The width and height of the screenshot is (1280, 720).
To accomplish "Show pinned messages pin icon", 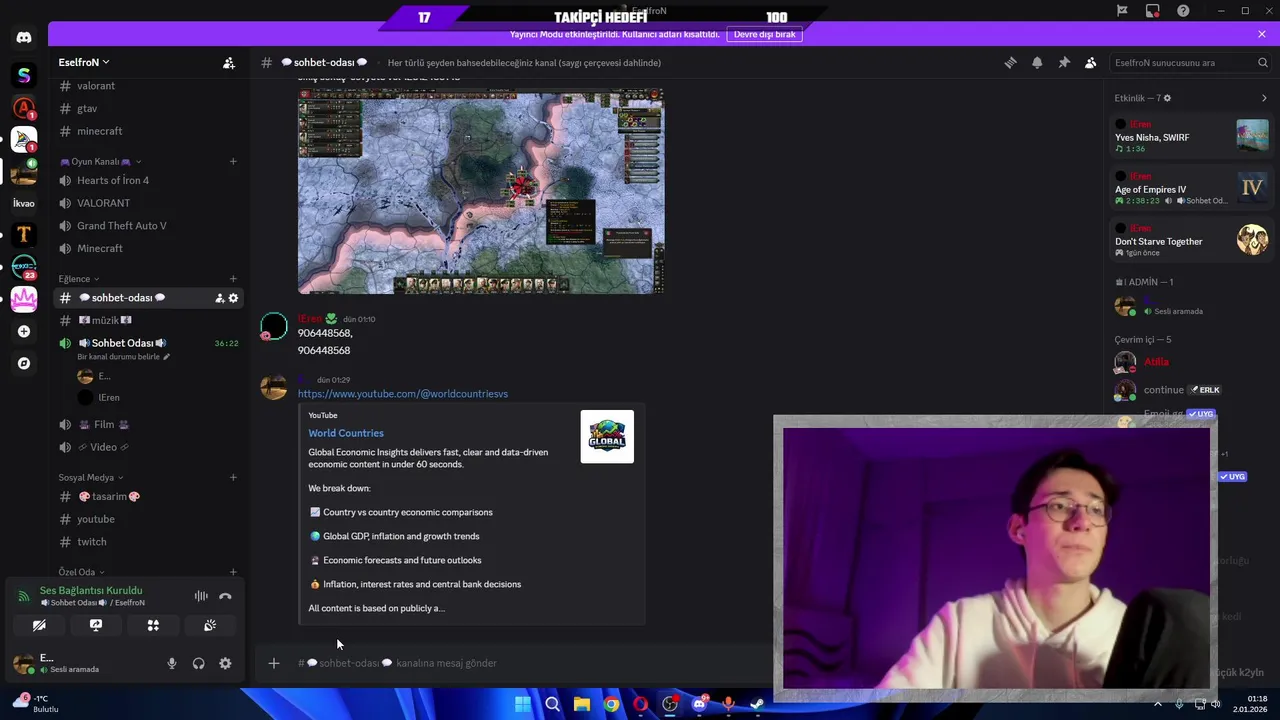I will [x=1064, y=62].
